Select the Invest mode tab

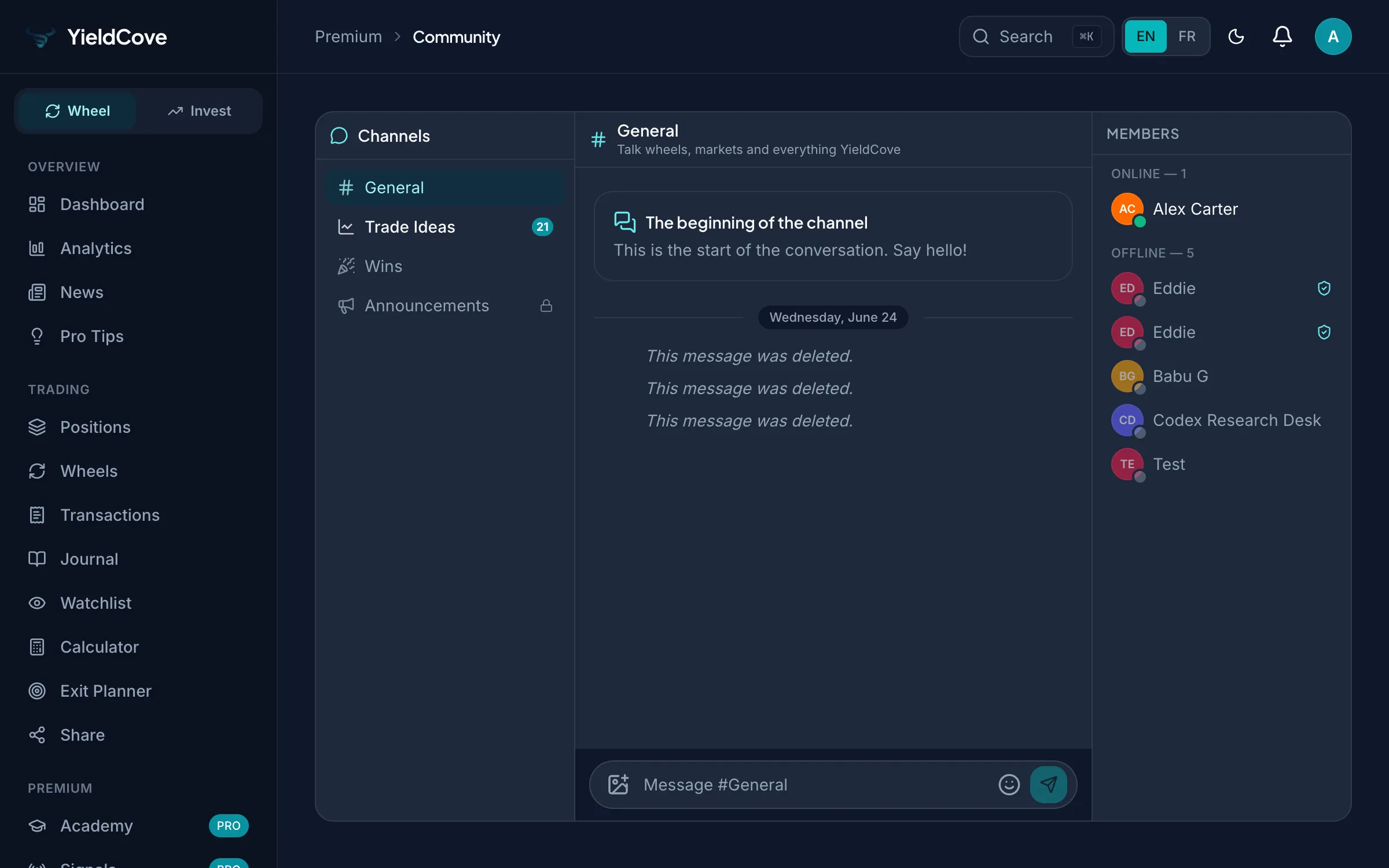coord(199,111)
